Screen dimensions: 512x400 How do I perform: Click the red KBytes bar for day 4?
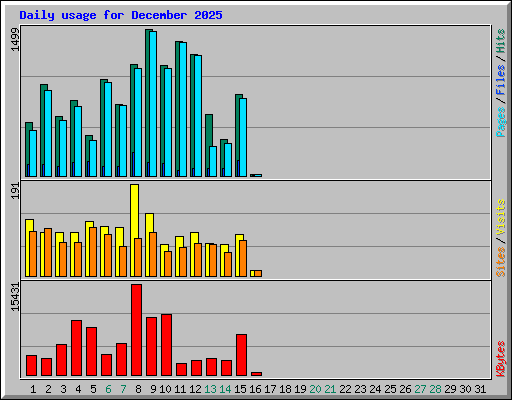point(76,348)
